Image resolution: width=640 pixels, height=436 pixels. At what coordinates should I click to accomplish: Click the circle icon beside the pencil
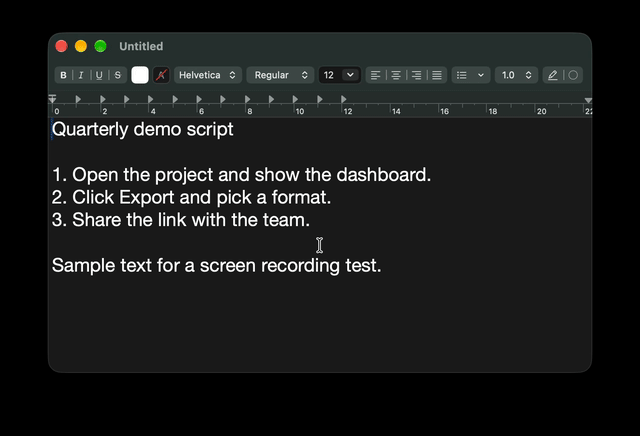click(573, 75)
